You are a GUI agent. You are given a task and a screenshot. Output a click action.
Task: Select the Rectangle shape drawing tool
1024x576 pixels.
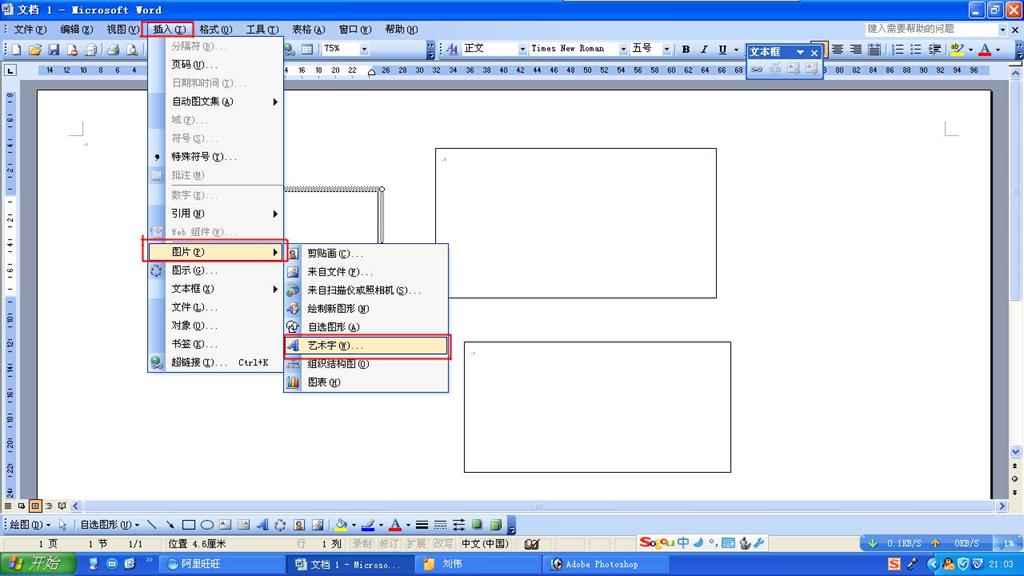pyautogui.click(x=189, y=525)
